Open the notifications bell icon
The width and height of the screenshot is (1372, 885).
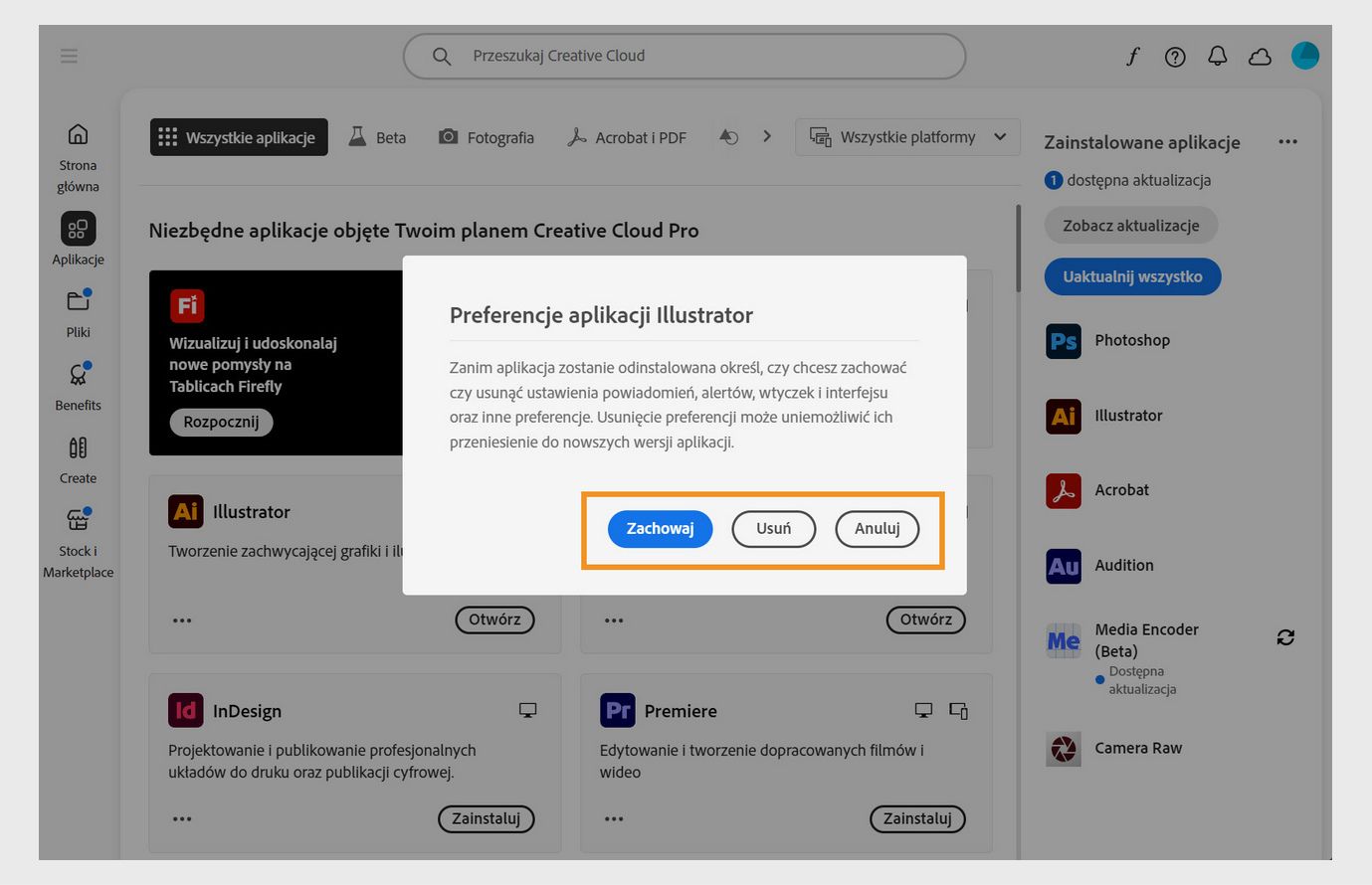point(1218,57)
